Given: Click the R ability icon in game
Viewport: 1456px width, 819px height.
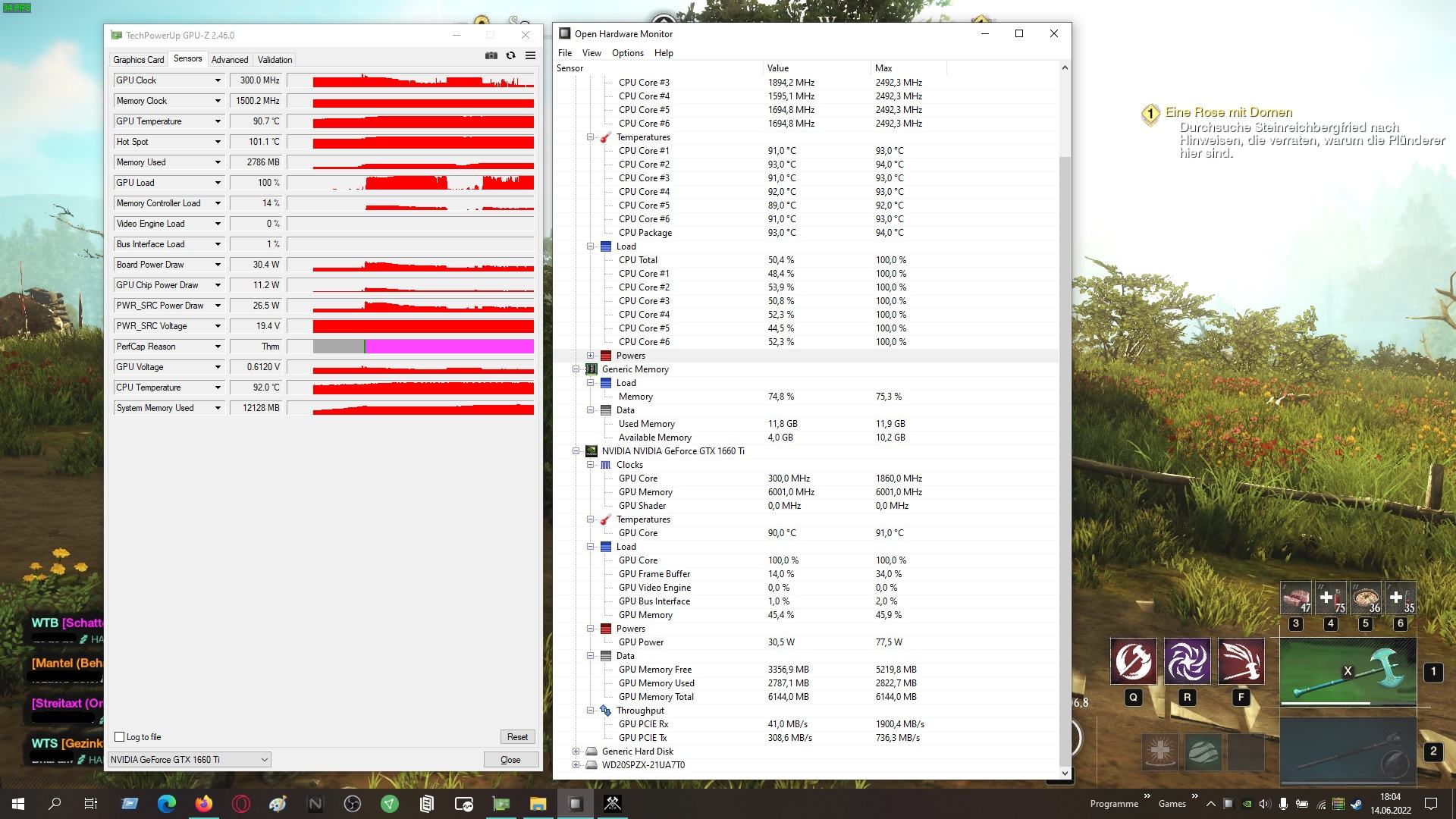Looking at the screenshot, I should tap(1188, 661).
